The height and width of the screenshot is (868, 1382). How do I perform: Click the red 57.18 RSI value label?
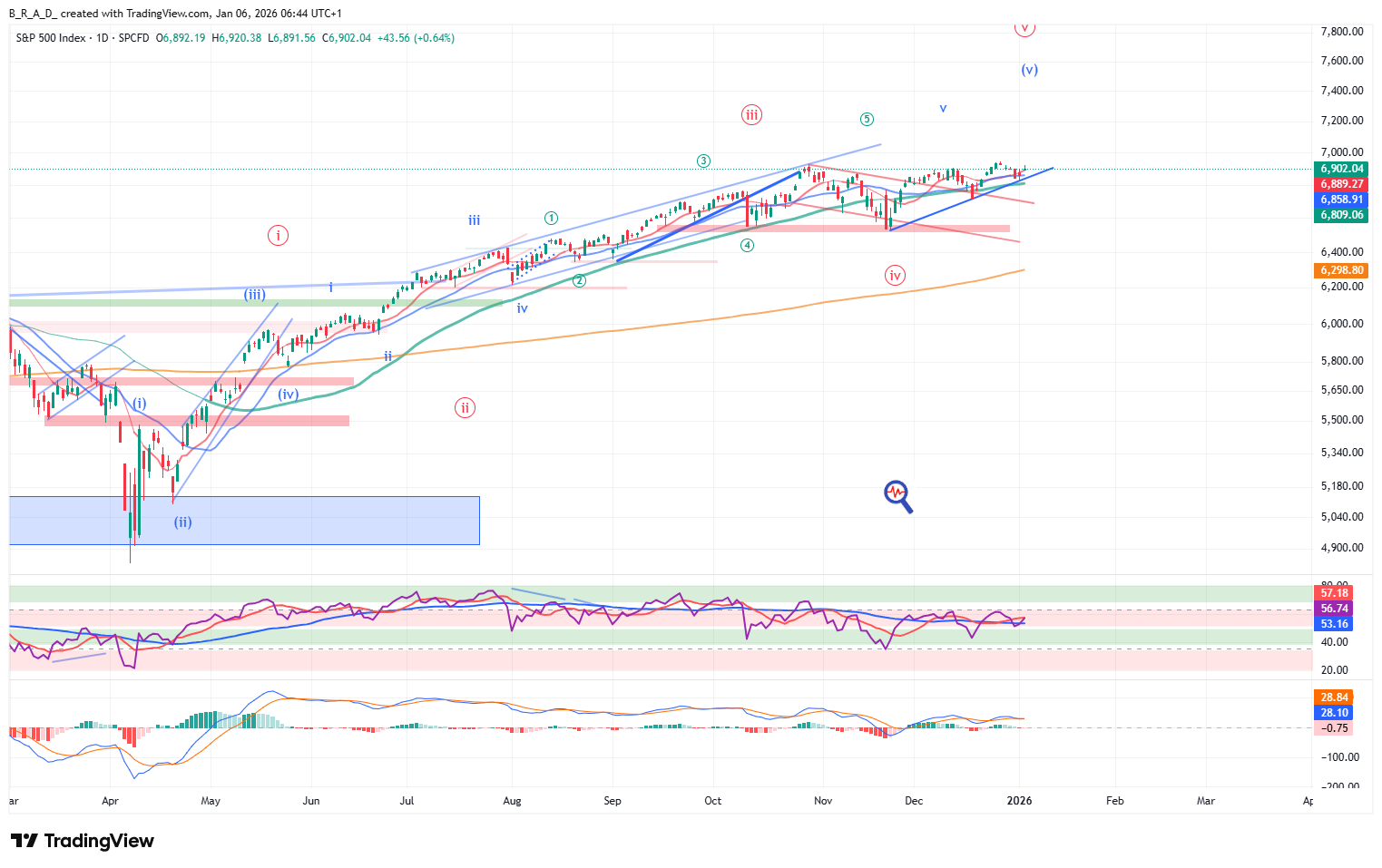pos(1334,593)
